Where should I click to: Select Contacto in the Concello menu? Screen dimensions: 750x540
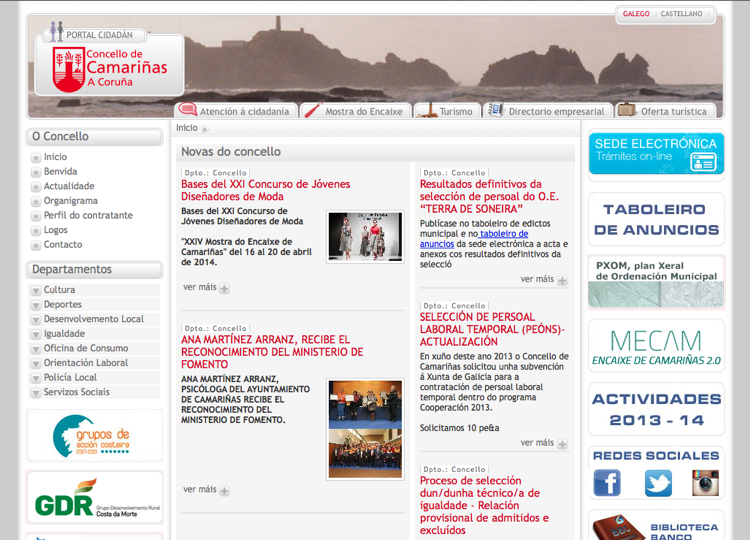[x=63, y=245]
